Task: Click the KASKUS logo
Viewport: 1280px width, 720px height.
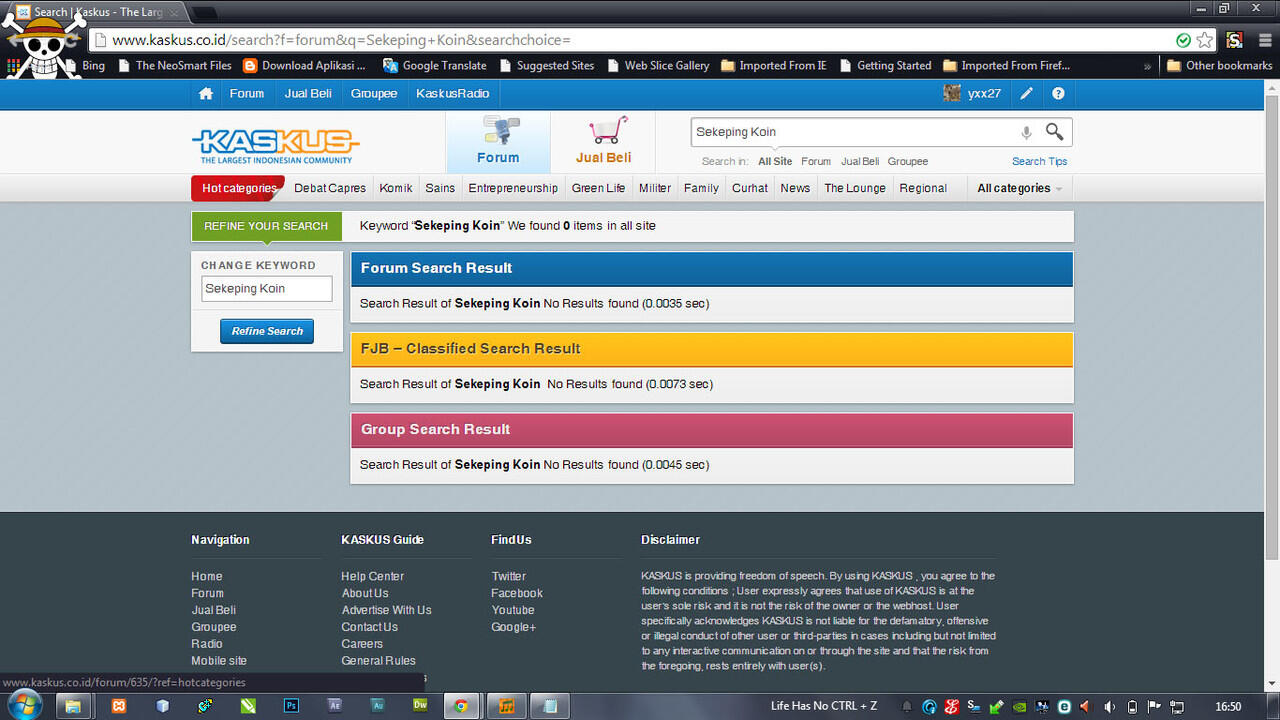Action: pyautogui.click(x=275, y=144)
